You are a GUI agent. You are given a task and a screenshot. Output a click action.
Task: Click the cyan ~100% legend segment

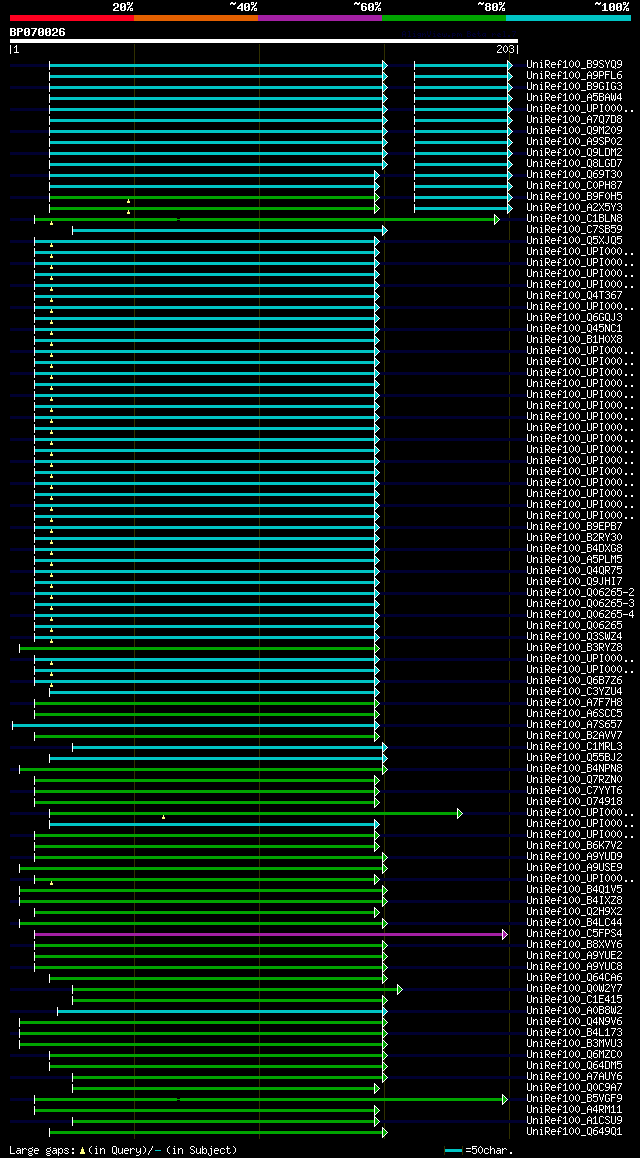(568, 17)
